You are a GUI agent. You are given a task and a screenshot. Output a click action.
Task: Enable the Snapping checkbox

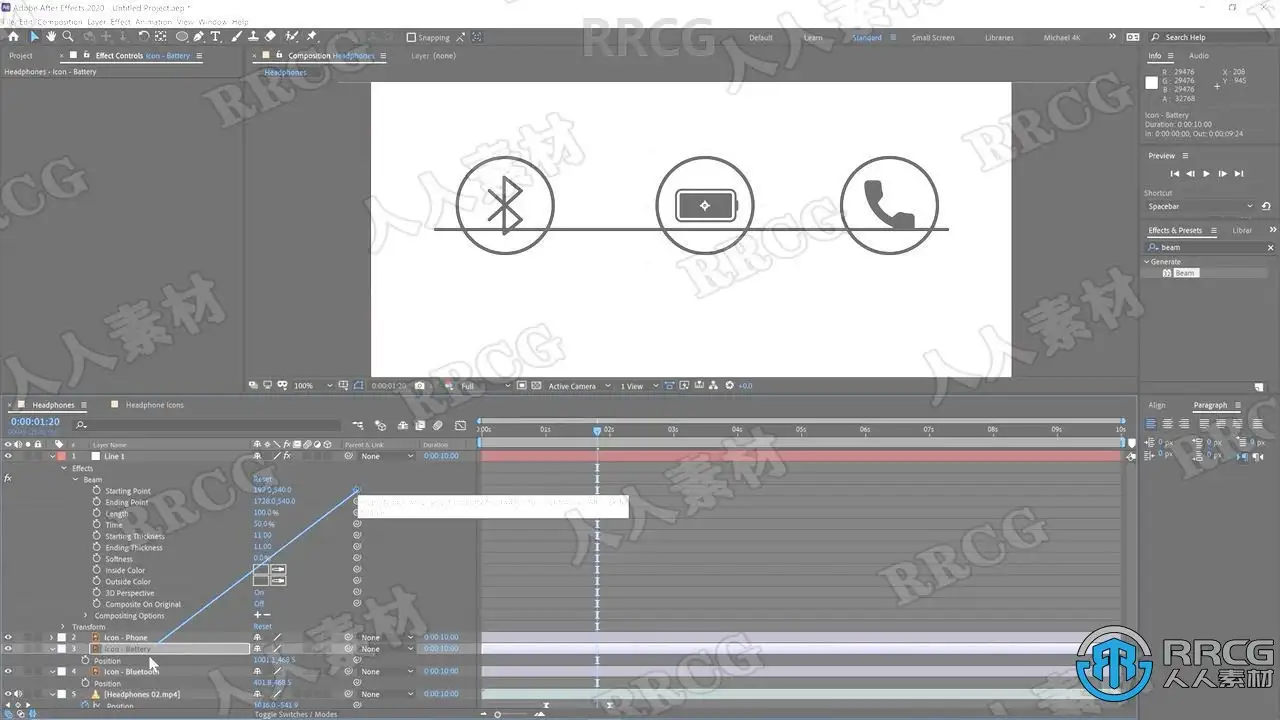[x=411, y=38]
